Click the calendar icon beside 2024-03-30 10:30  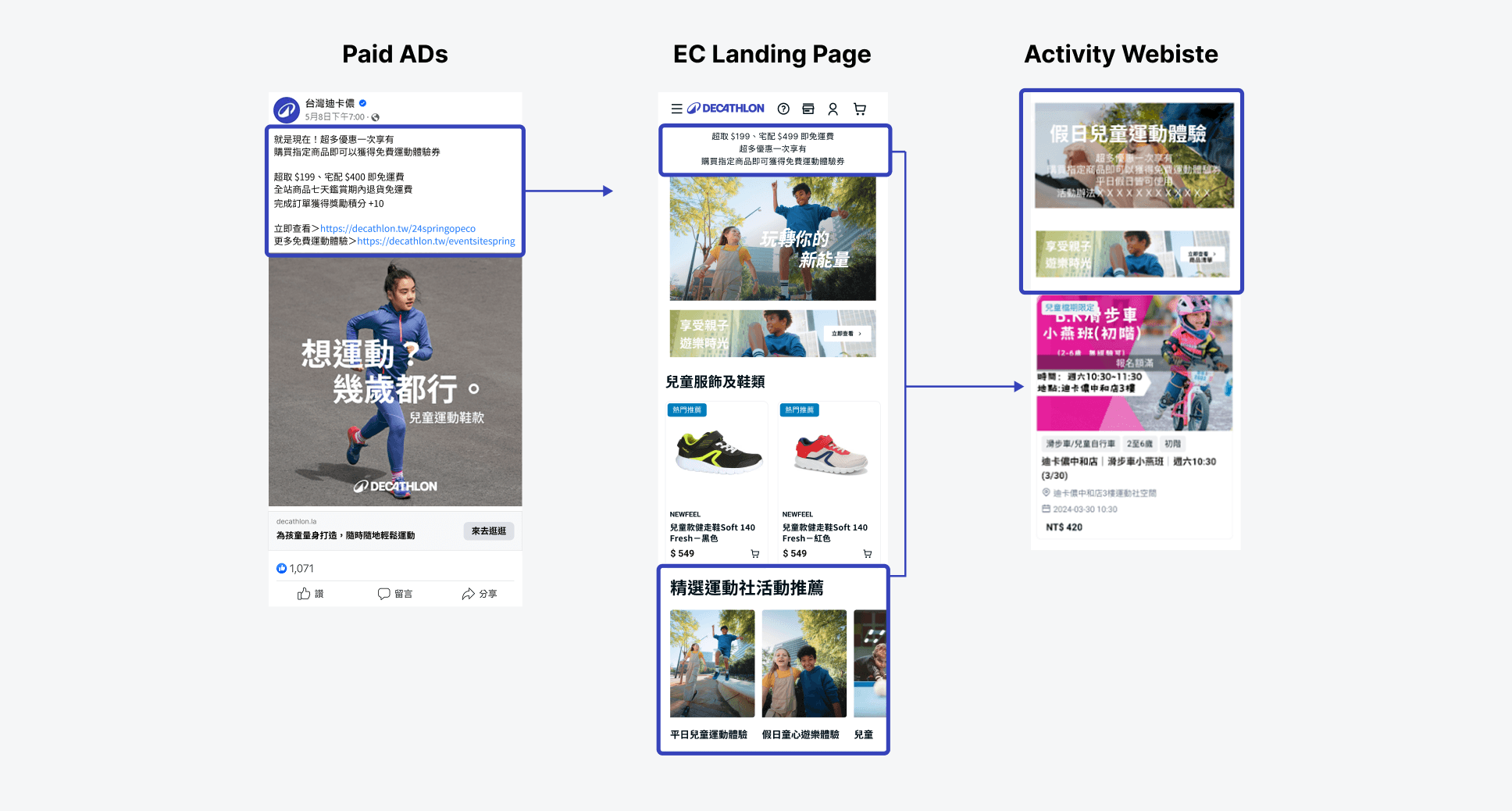tap(1047, 509)
